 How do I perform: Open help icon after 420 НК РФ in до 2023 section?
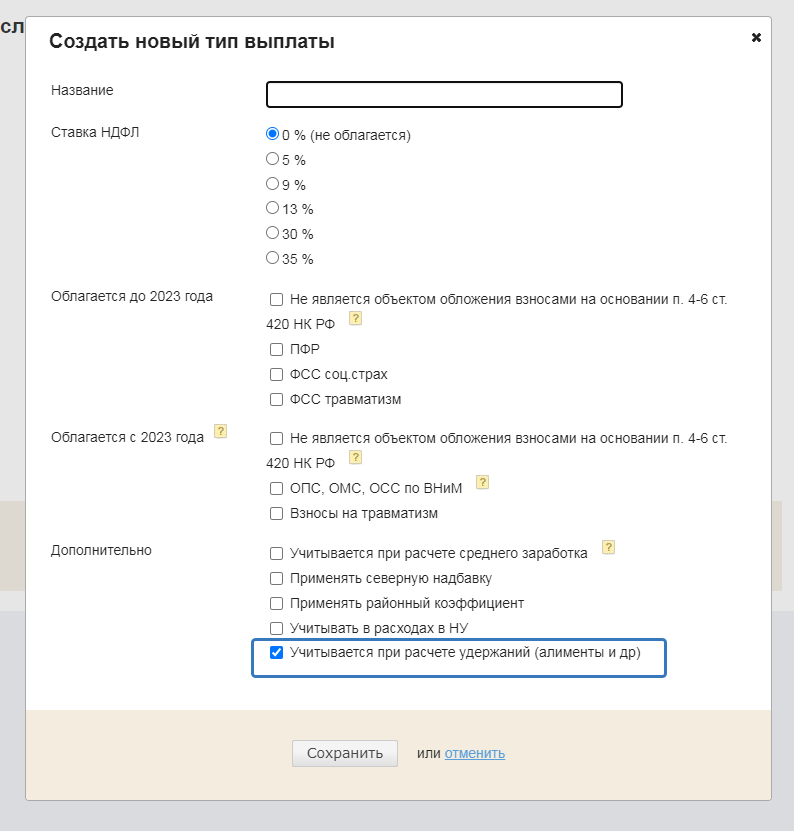pos(354,319)
